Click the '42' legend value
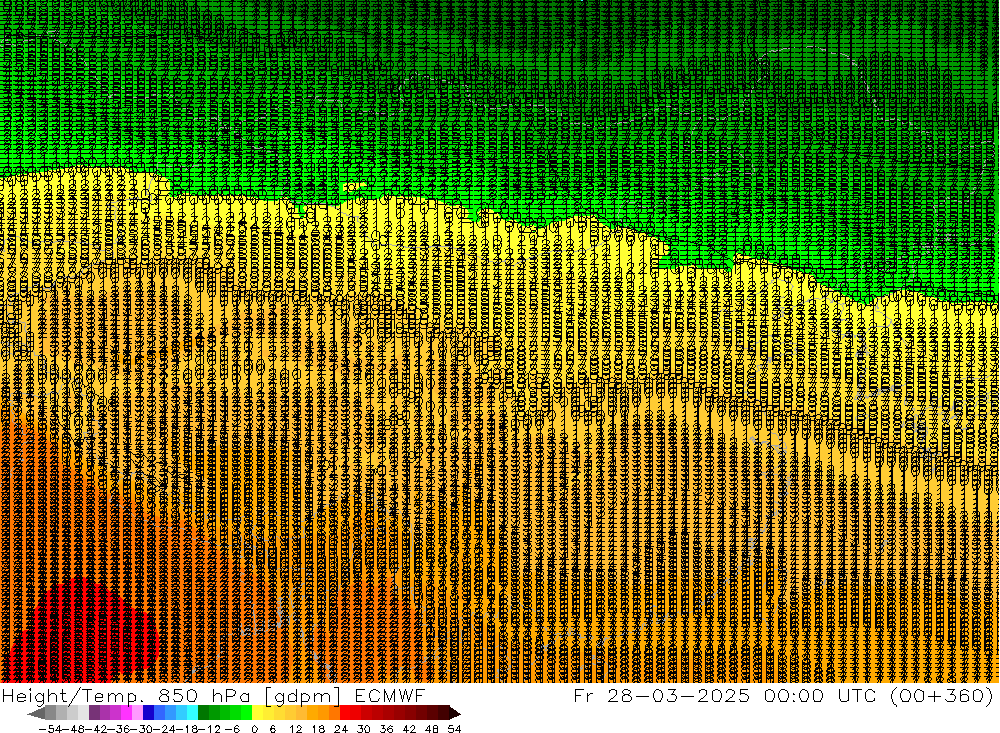This screenshot has width=1000, height=733. (409, 729)
